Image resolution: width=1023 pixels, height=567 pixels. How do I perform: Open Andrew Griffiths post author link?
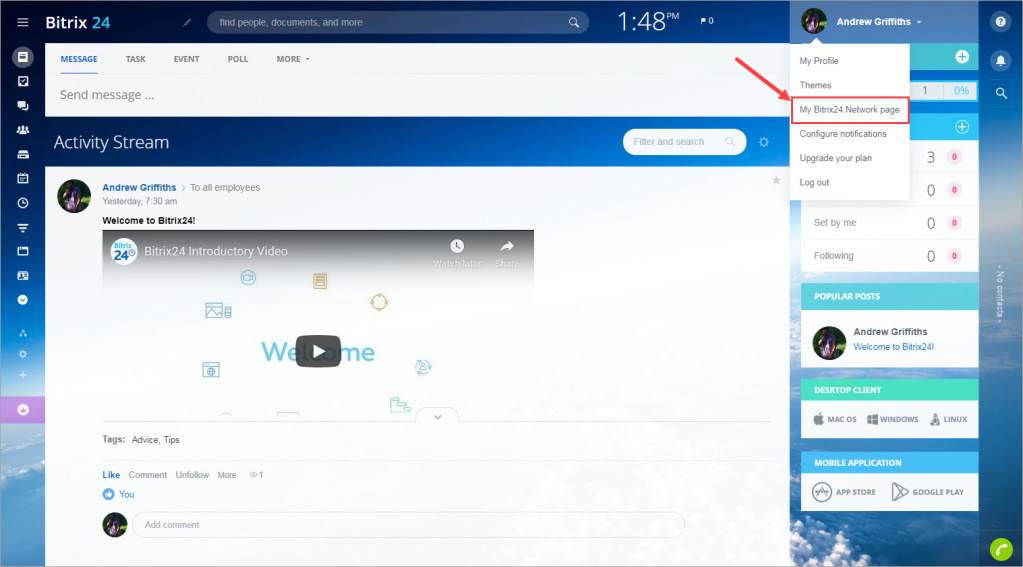pyautogui.click(x=139, y=187)
